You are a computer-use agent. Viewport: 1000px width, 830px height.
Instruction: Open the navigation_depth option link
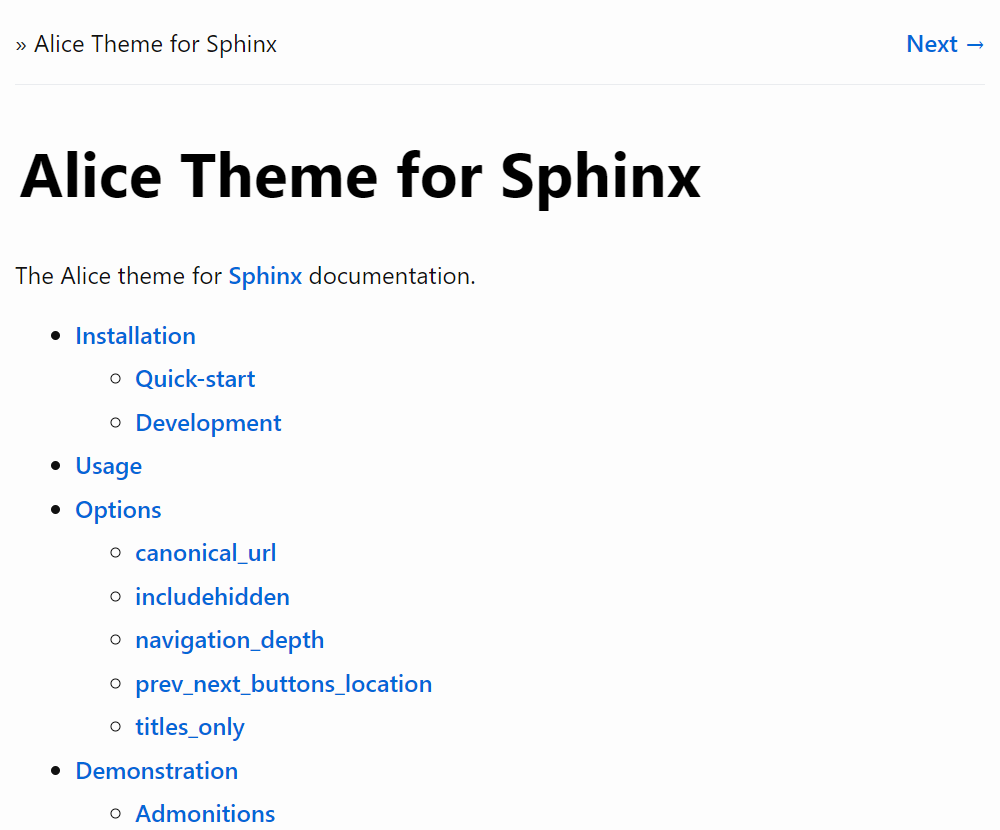(x=230, y=641)
